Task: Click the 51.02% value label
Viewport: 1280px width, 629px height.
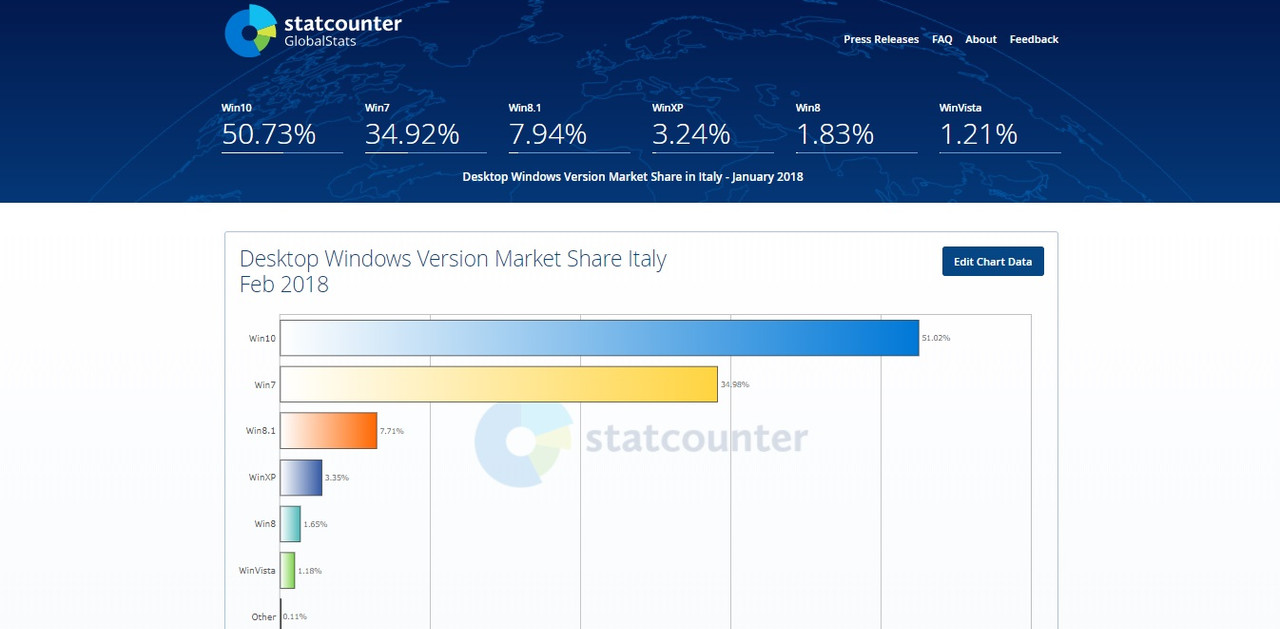Action: (x=936, y=338)
